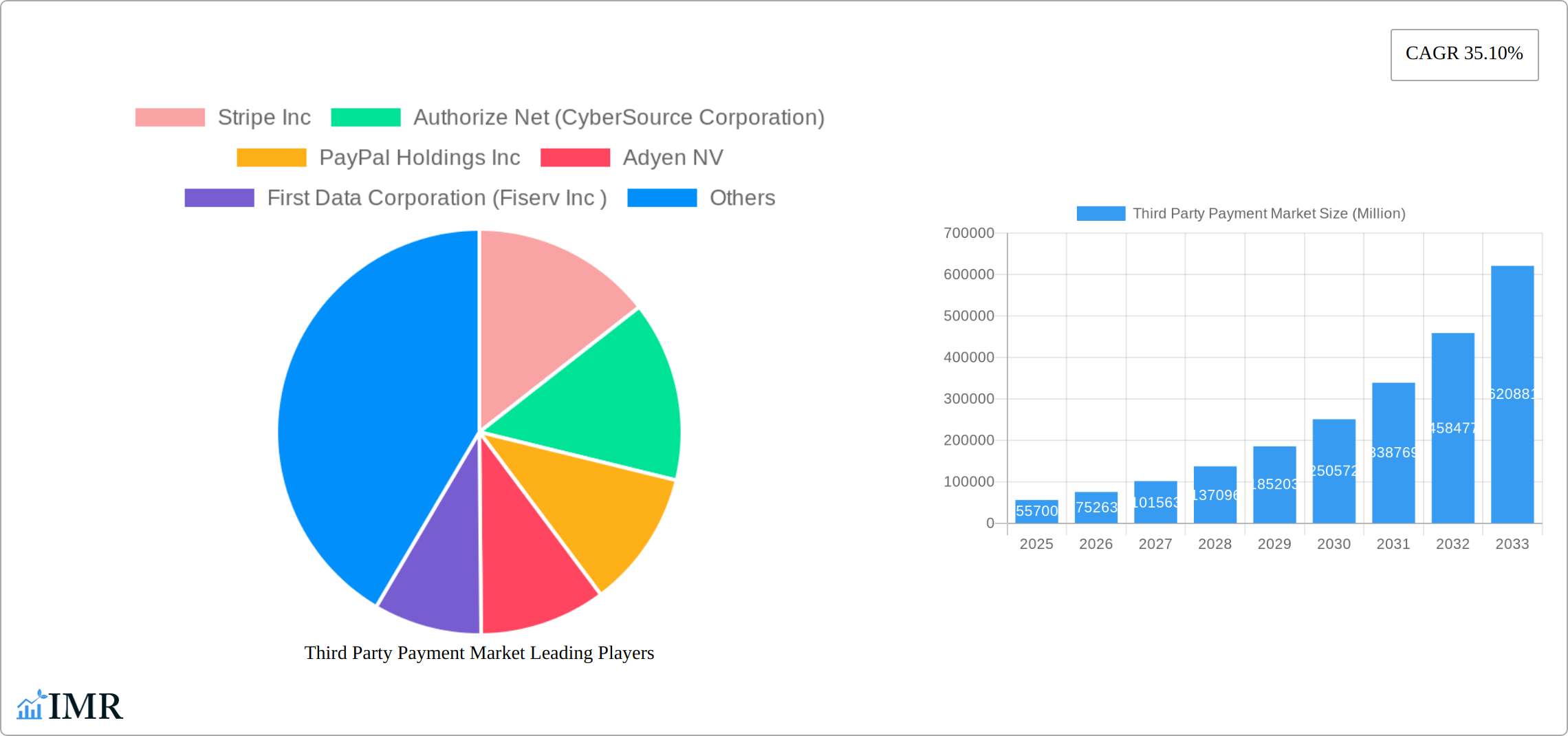The image size is (1568, 736).
Task: Click the 600000 y-axis label
Action: click(x=969, y=274)
